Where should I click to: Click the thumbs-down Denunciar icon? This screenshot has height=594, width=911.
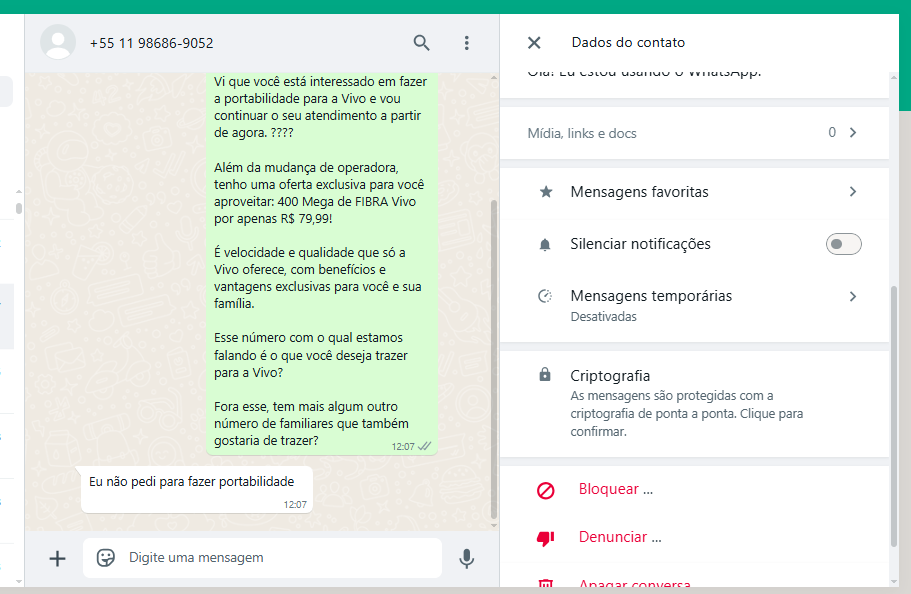click(x=545, y=538)
